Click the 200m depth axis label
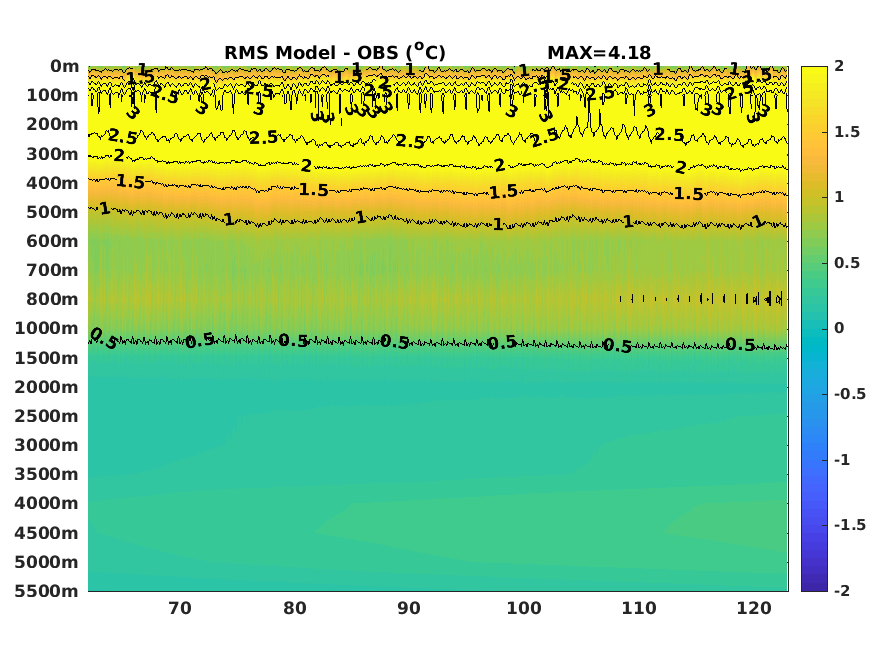Image resolution: width=875 pixels, height=656 pixels. click(x=52, y=124)
